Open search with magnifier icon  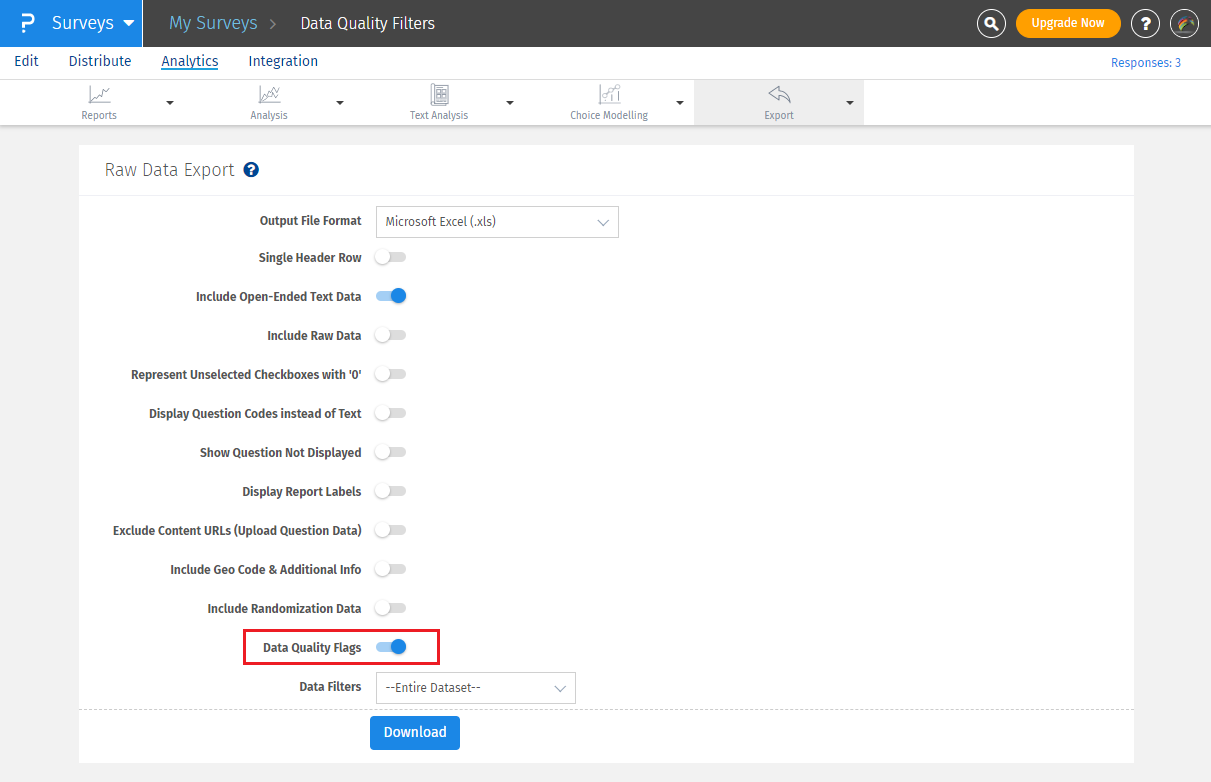tap(991, 23)
